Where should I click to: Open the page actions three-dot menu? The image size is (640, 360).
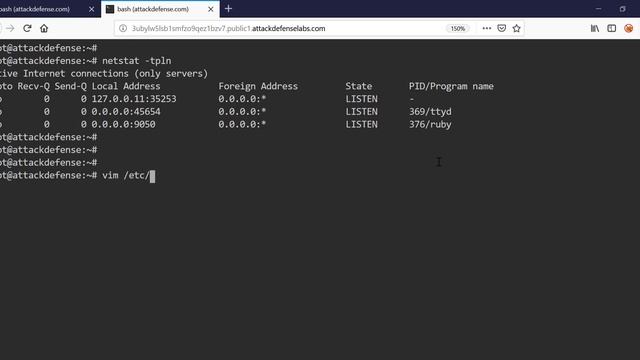[487, 28]
